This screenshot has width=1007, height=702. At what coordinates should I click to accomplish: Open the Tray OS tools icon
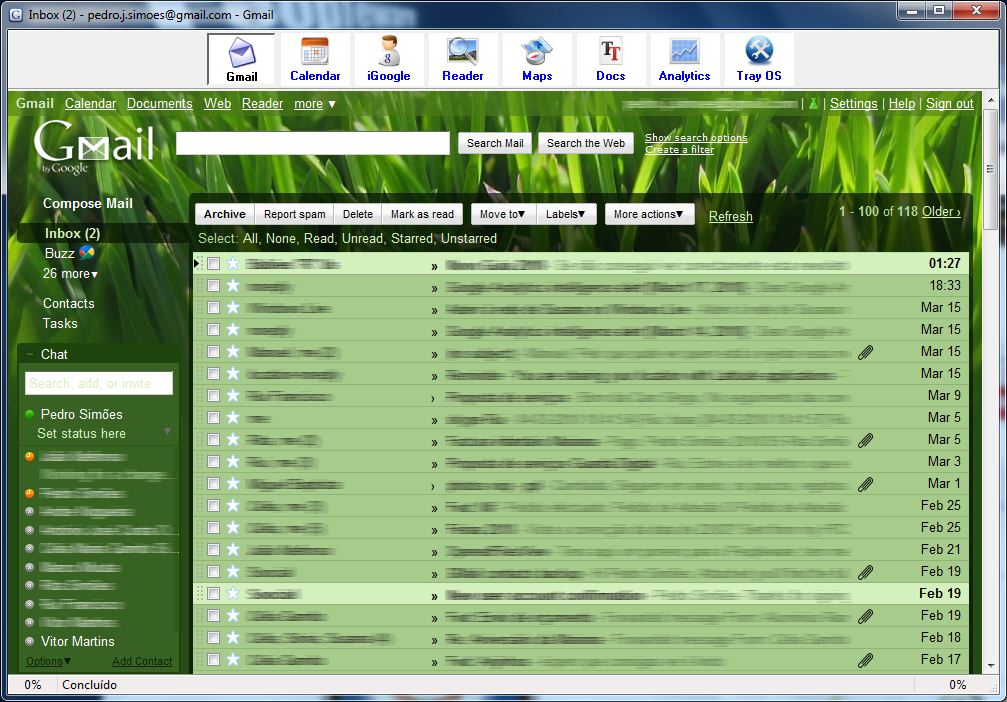758,52
